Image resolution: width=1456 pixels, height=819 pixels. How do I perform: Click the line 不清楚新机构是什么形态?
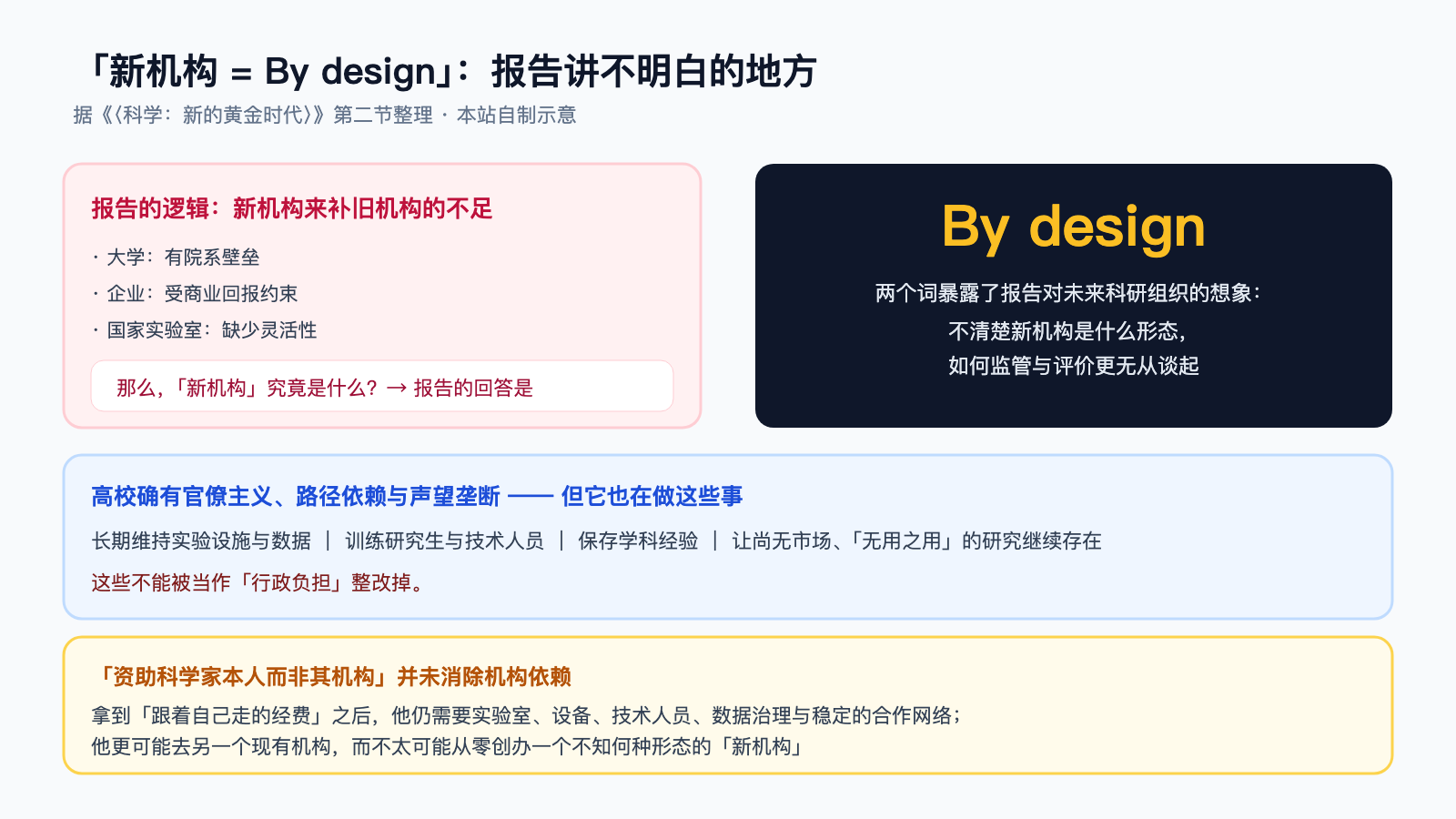pyautogui.click(x=1067, y=330)
